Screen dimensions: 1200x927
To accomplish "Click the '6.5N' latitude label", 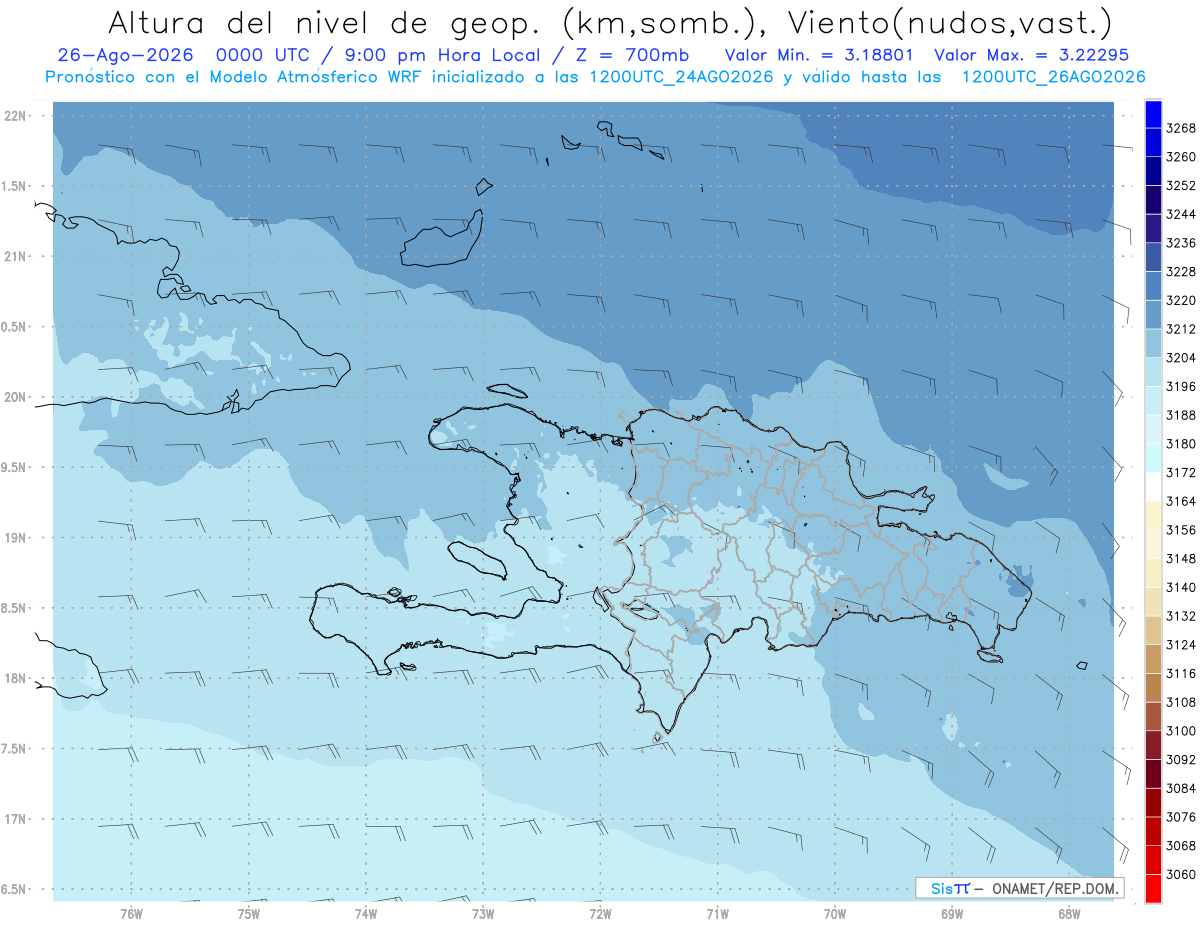I will 15,890.
